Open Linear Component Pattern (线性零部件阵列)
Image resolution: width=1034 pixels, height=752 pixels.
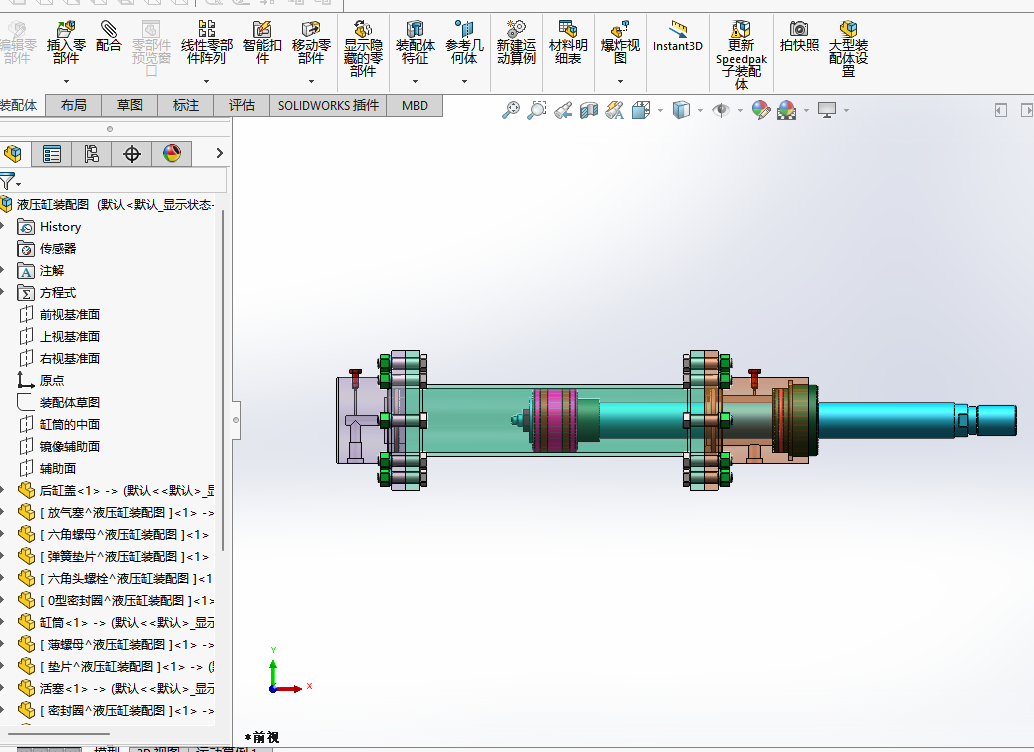point(206,43)
